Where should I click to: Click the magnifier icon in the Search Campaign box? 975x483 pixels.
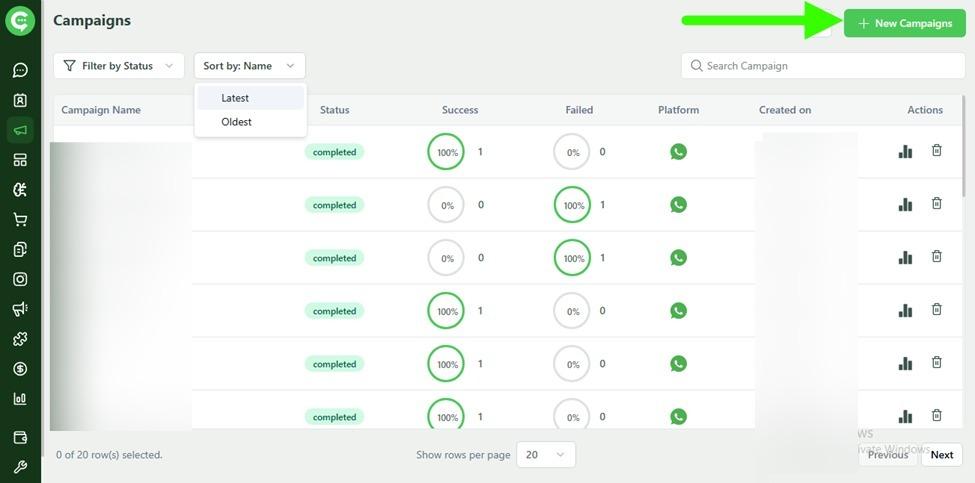click(x=697, y=65)
